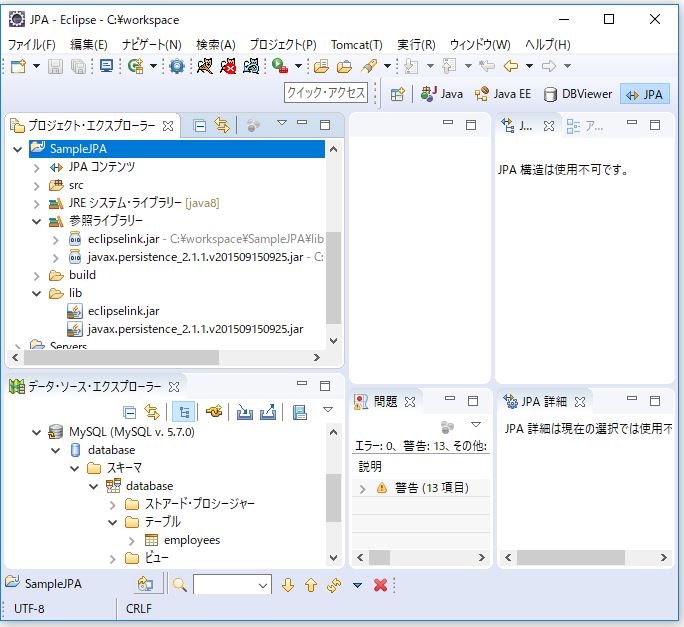
Task: Click Link with Editor in Project Explorer
Action: [x=222, y=125]
